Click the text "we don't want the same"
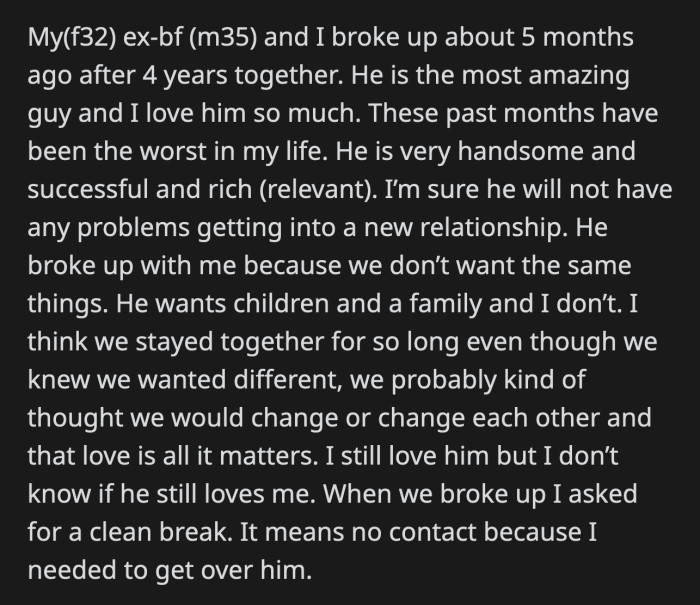 [490, 266]
